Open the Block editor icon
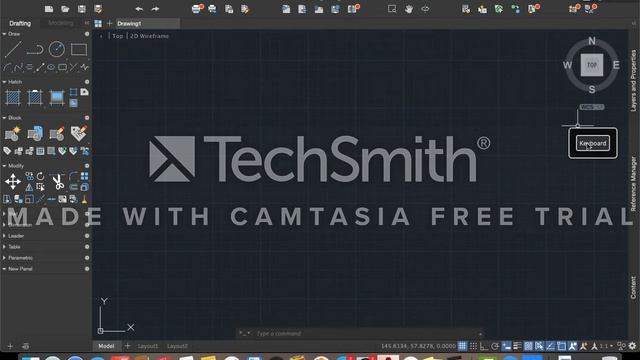 coord(57,133)
